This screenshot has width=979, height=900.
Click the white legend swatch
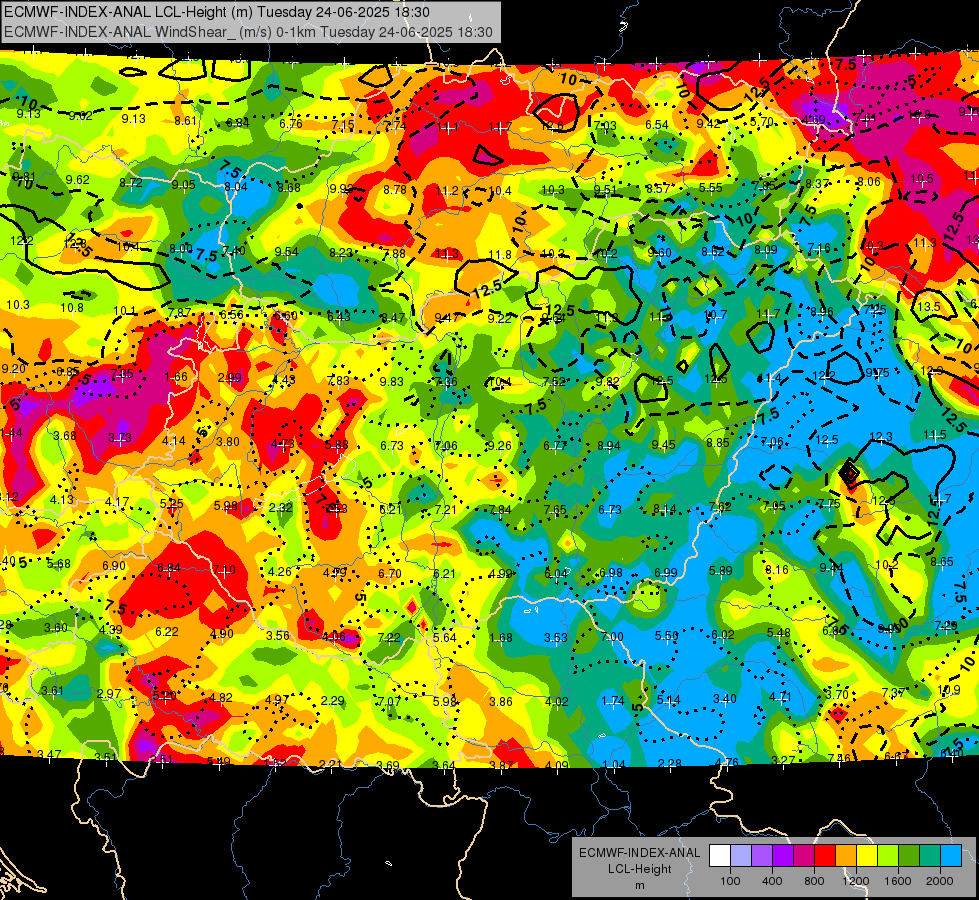(x=720, y=856)
